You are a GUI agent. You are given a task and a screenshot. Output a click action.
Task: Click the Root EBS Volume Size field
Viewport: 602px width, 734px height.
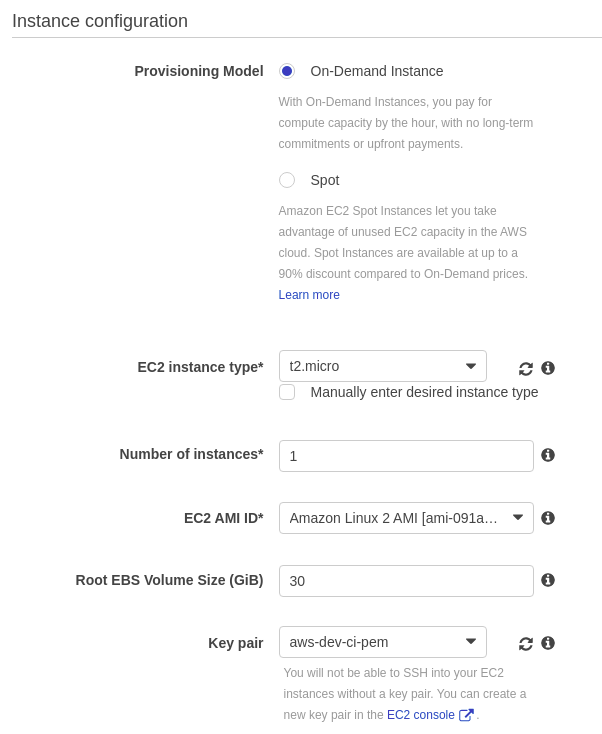(406, 581)
